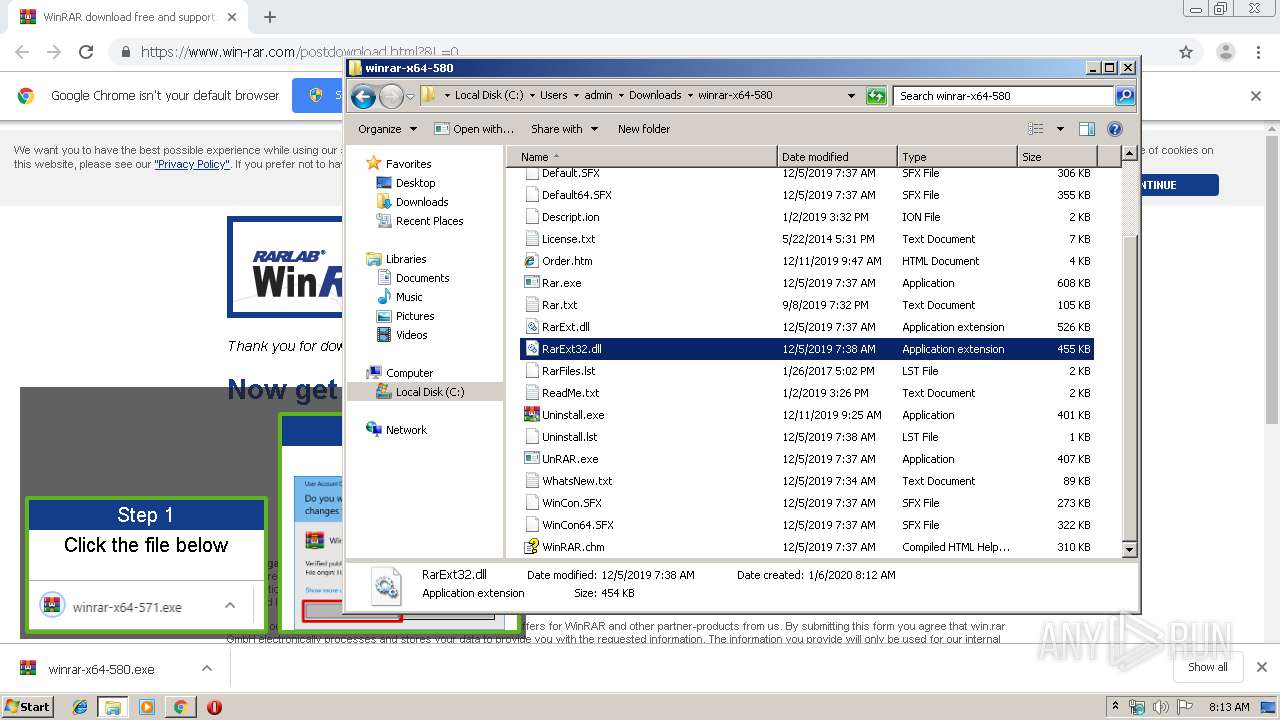Open the Organize menu

(x=388, y=129)
